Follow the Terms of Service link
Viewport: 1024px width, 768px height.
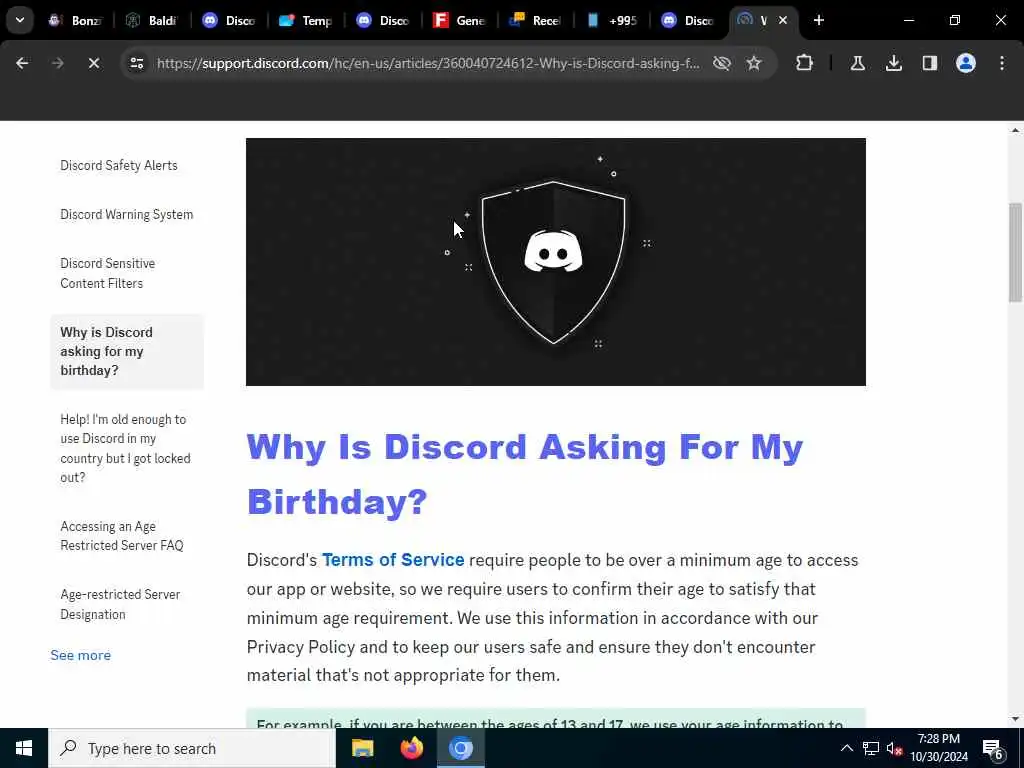tap(393, 560)
